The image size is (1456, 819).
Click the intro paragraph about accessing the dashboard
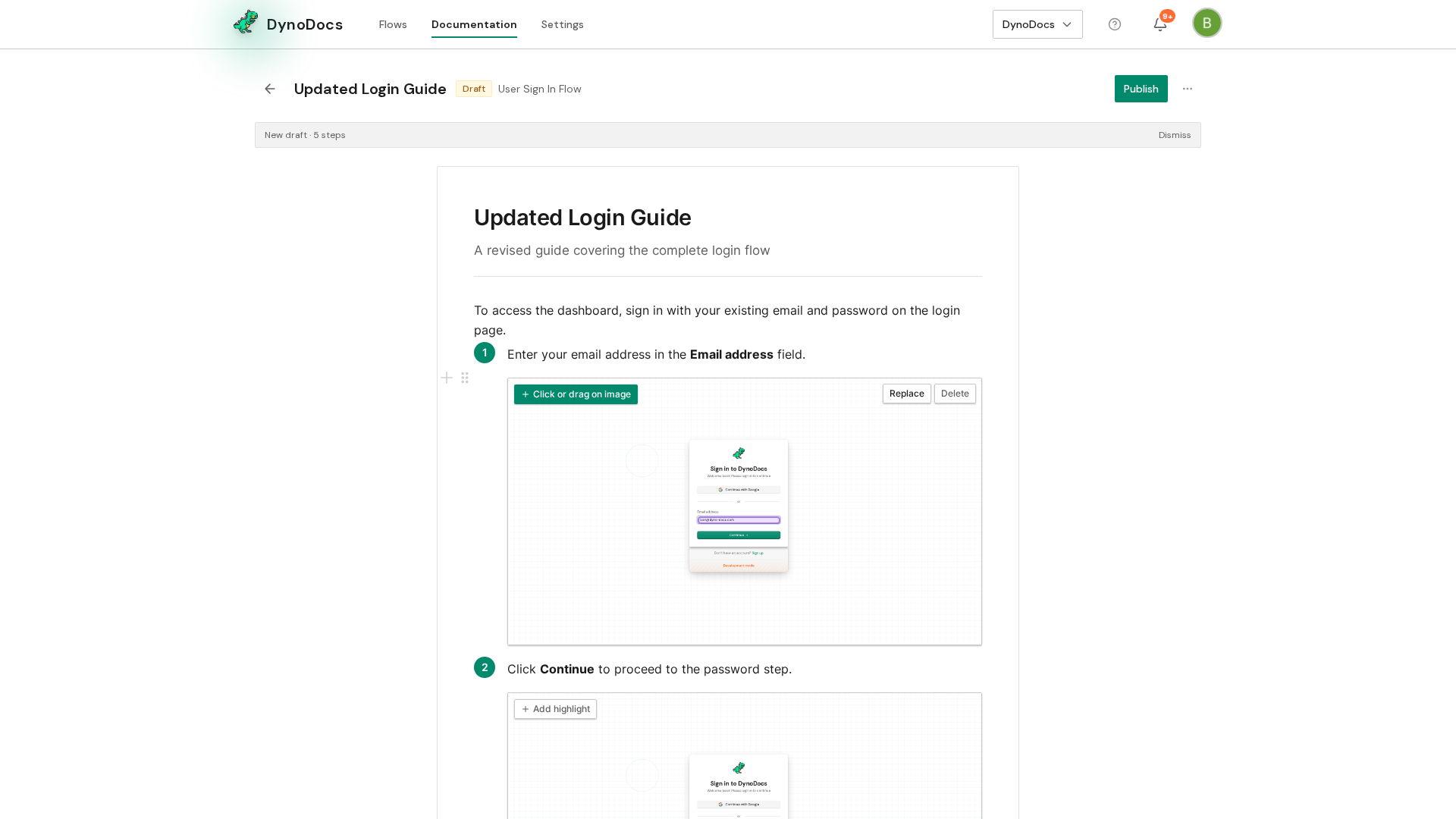717,320
